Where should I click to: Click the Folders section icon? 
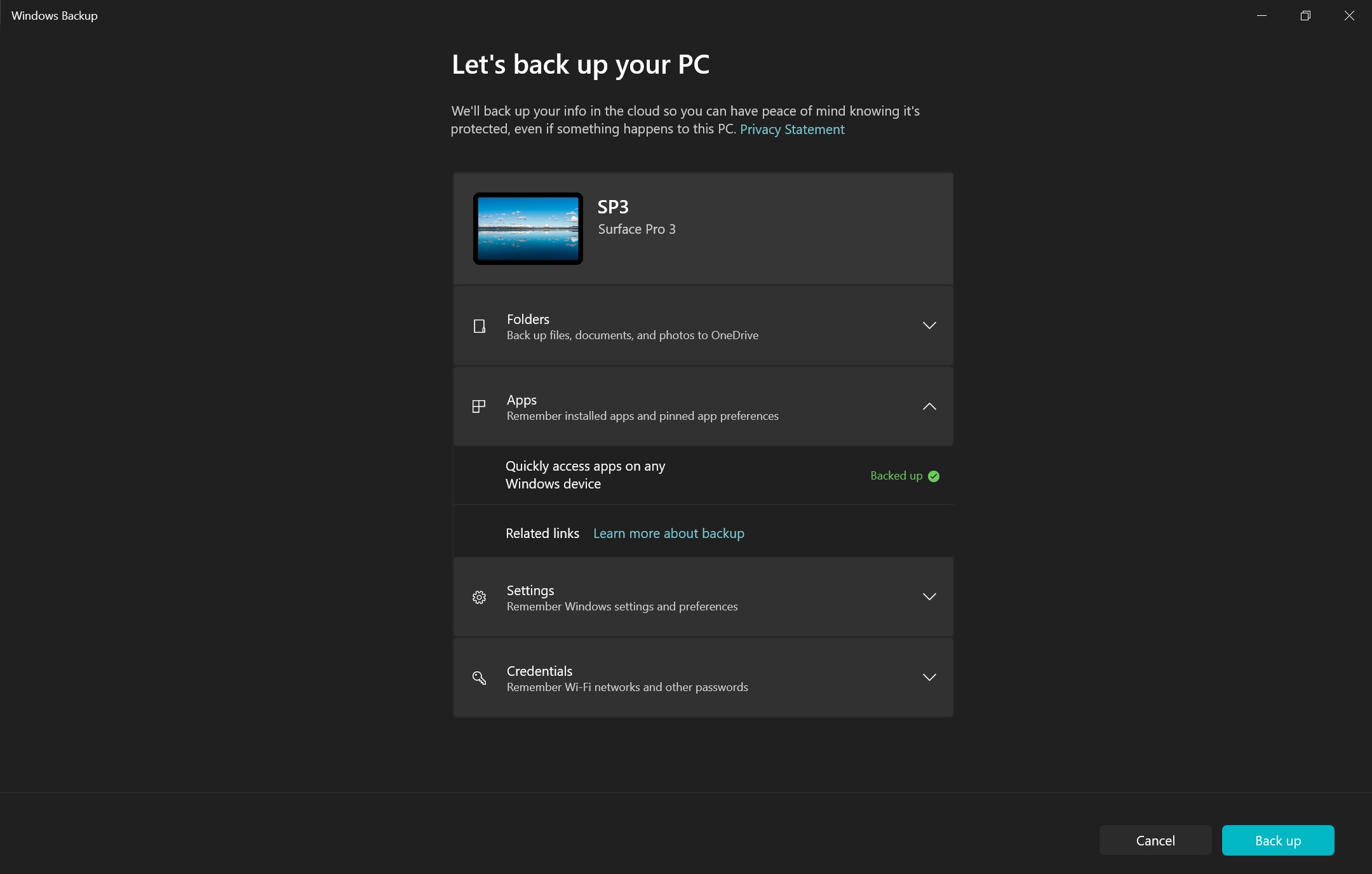click(x=480, y=326)
